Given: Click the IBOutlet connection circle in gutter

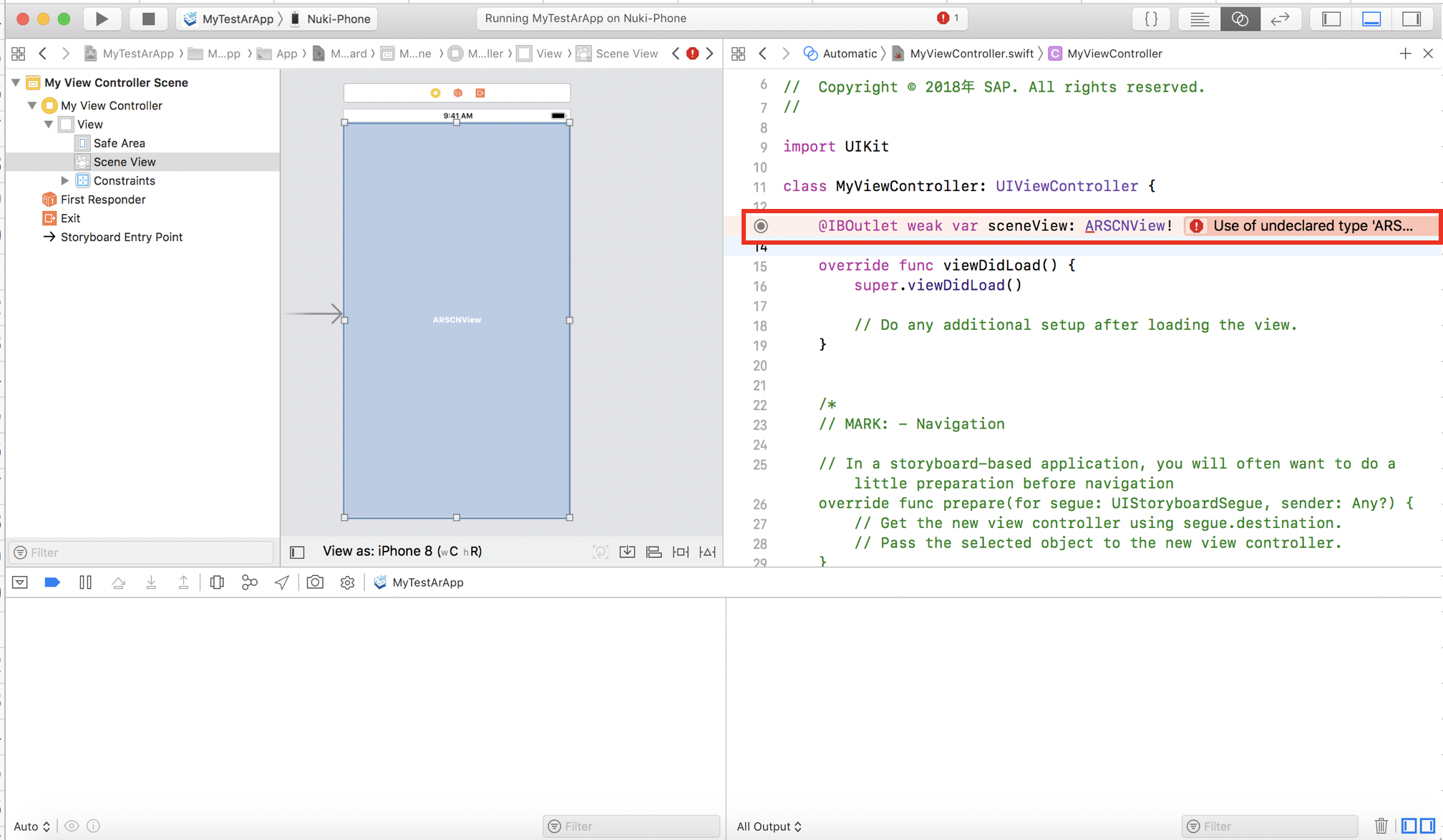Looking at the screenshot, I should coord(761,226).
